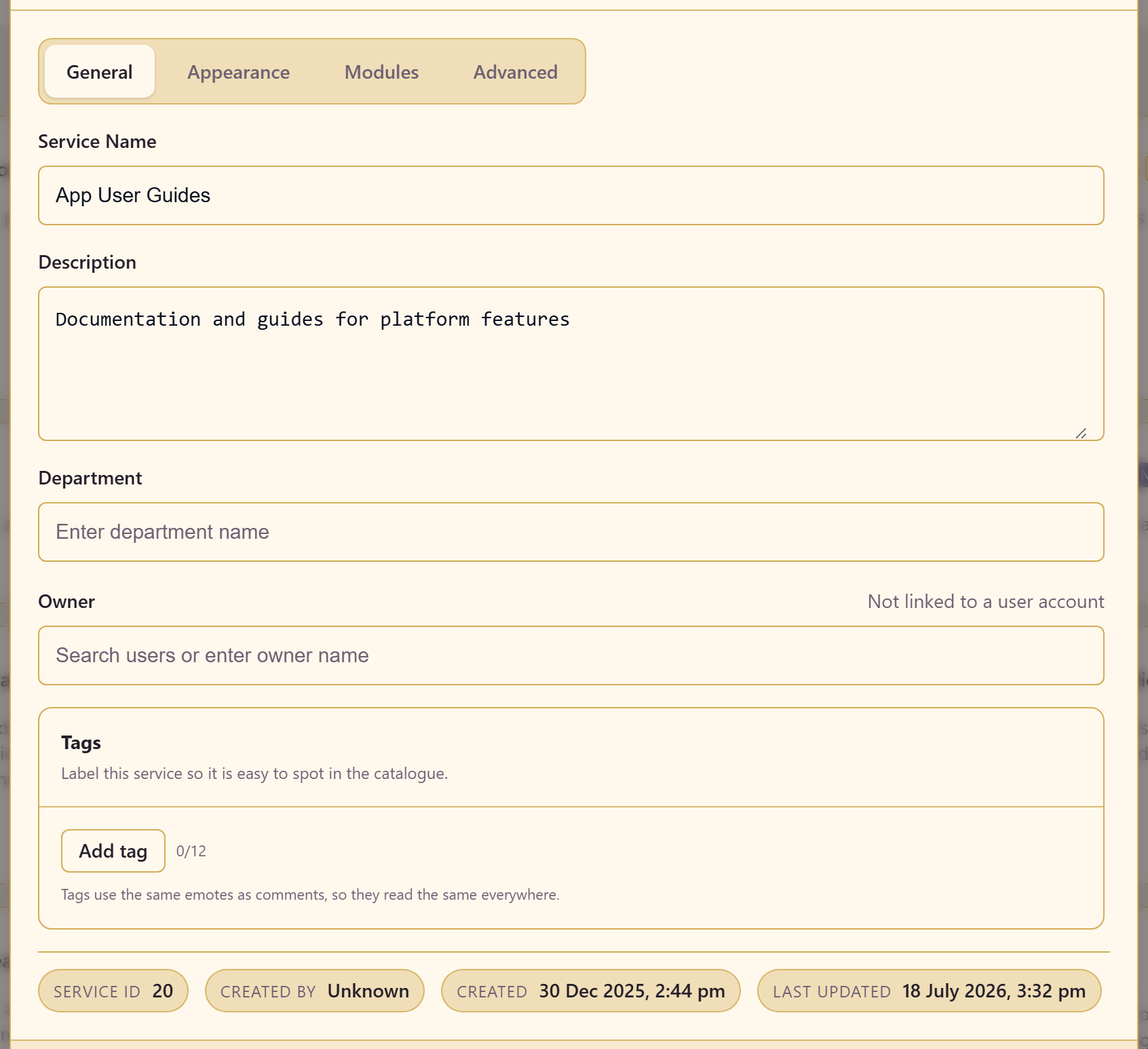Grab the Description resize handle
The width and height of the screenshot is (1148, 1049).
pos(1082,433)
